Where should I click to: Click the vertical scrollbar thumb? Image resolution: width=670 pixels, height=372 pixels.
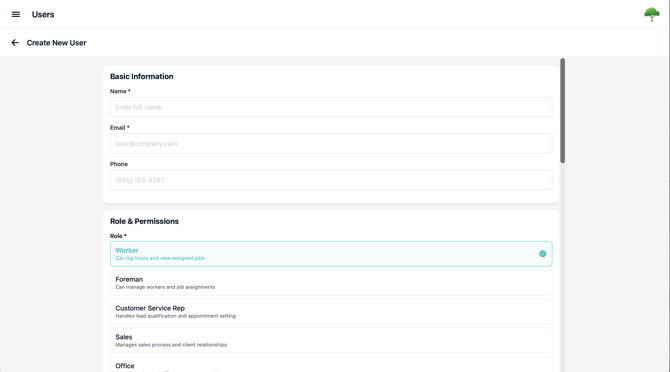pos(563,111)
